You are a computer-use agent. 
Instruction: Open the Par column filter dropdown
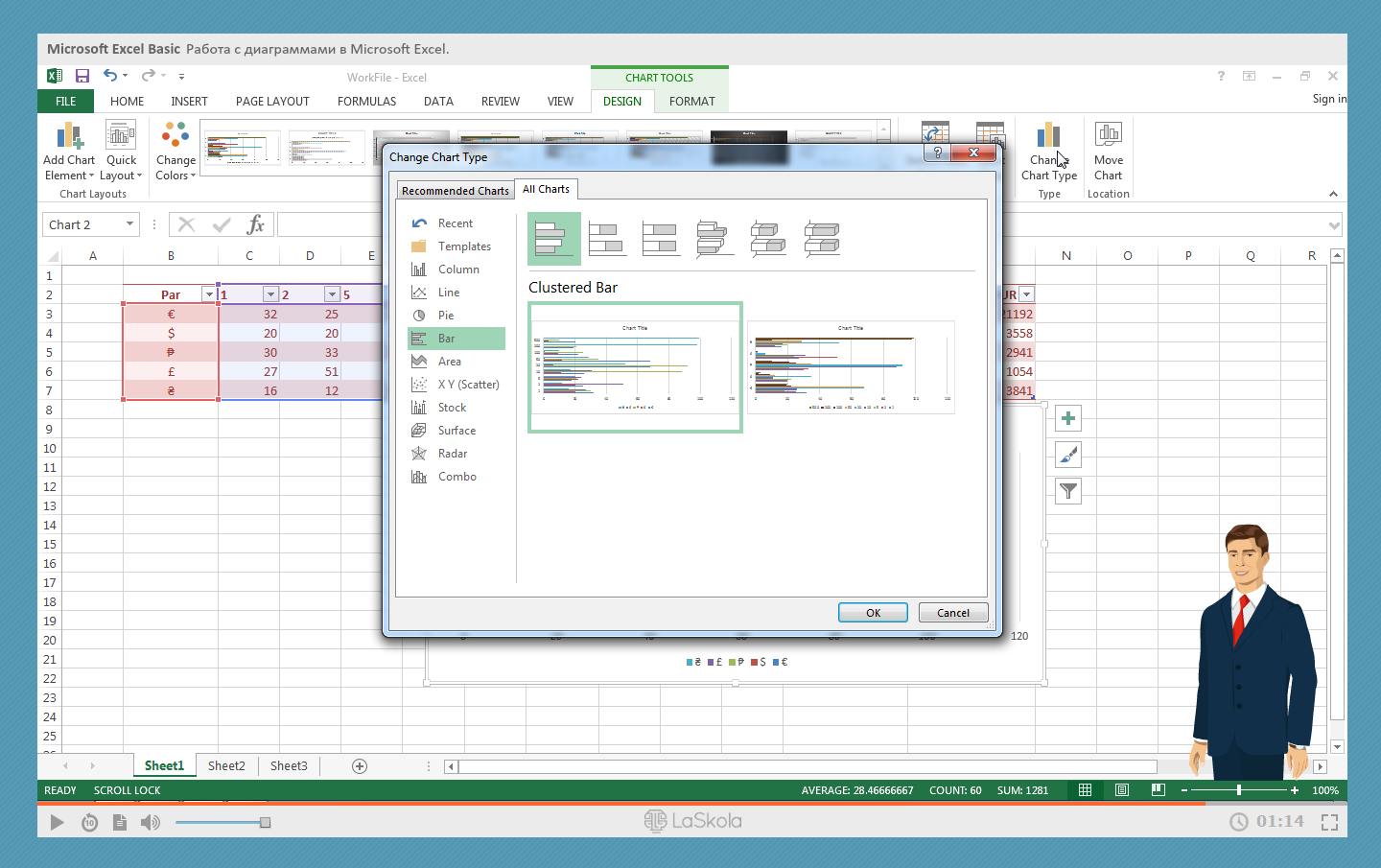208,294
